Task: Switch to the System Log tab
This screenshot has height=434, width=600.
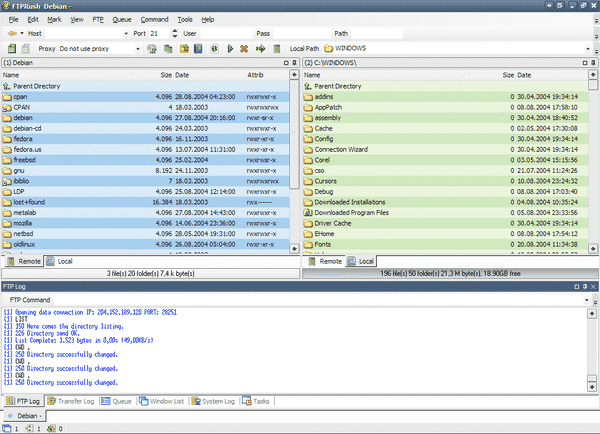Action: 214,400
